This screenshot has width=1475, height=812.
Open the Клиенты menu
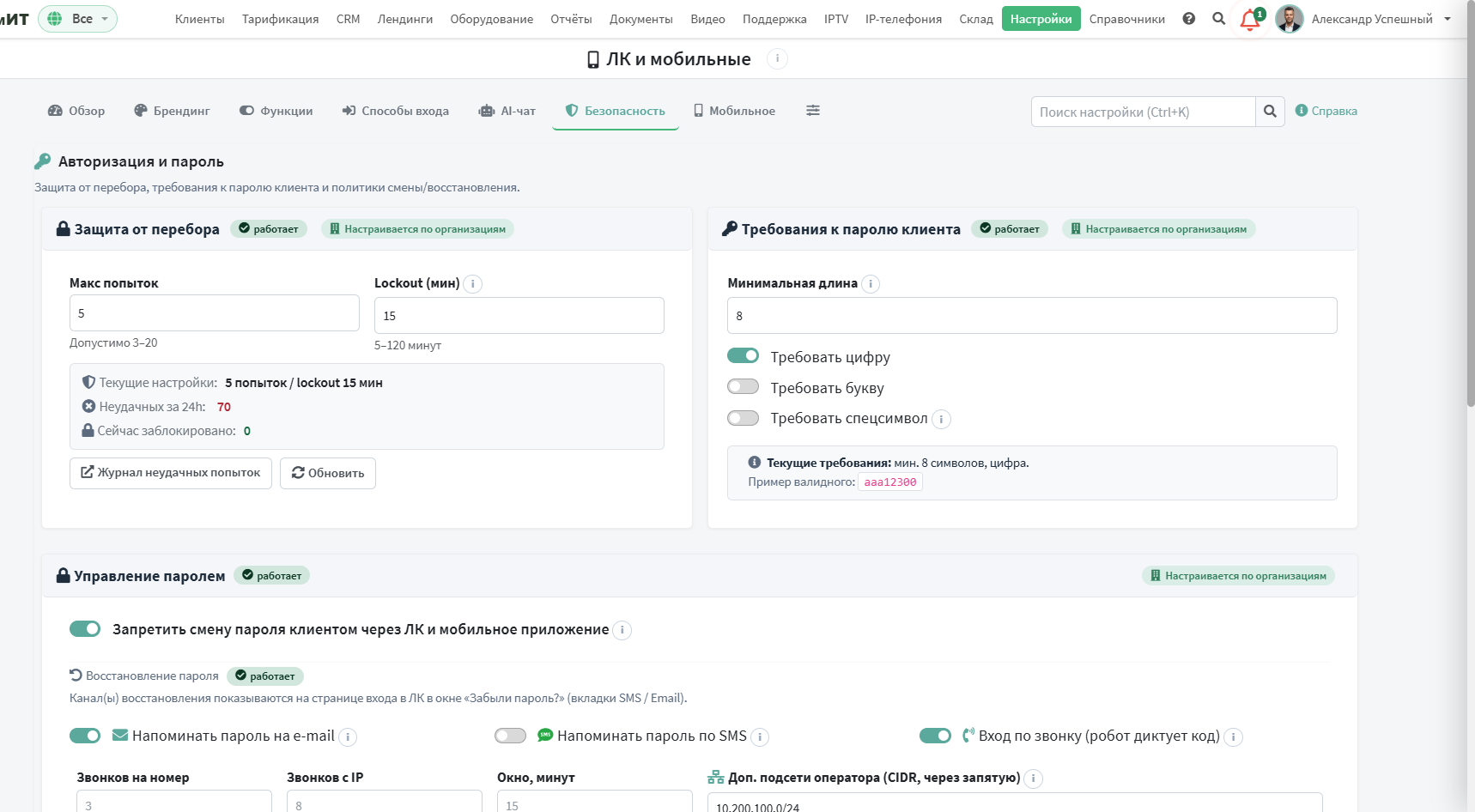tap(200, 19)
